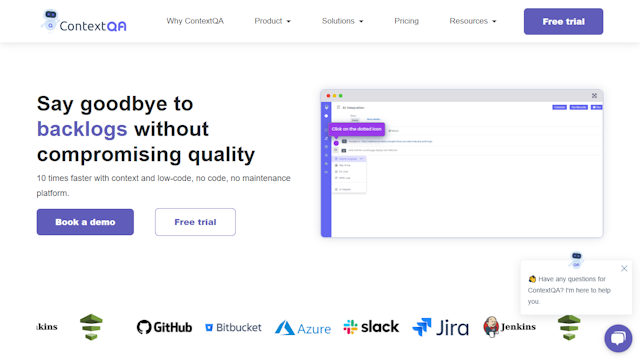Click the Jira logo
This screenshot has height=360, width=640.
440,327
